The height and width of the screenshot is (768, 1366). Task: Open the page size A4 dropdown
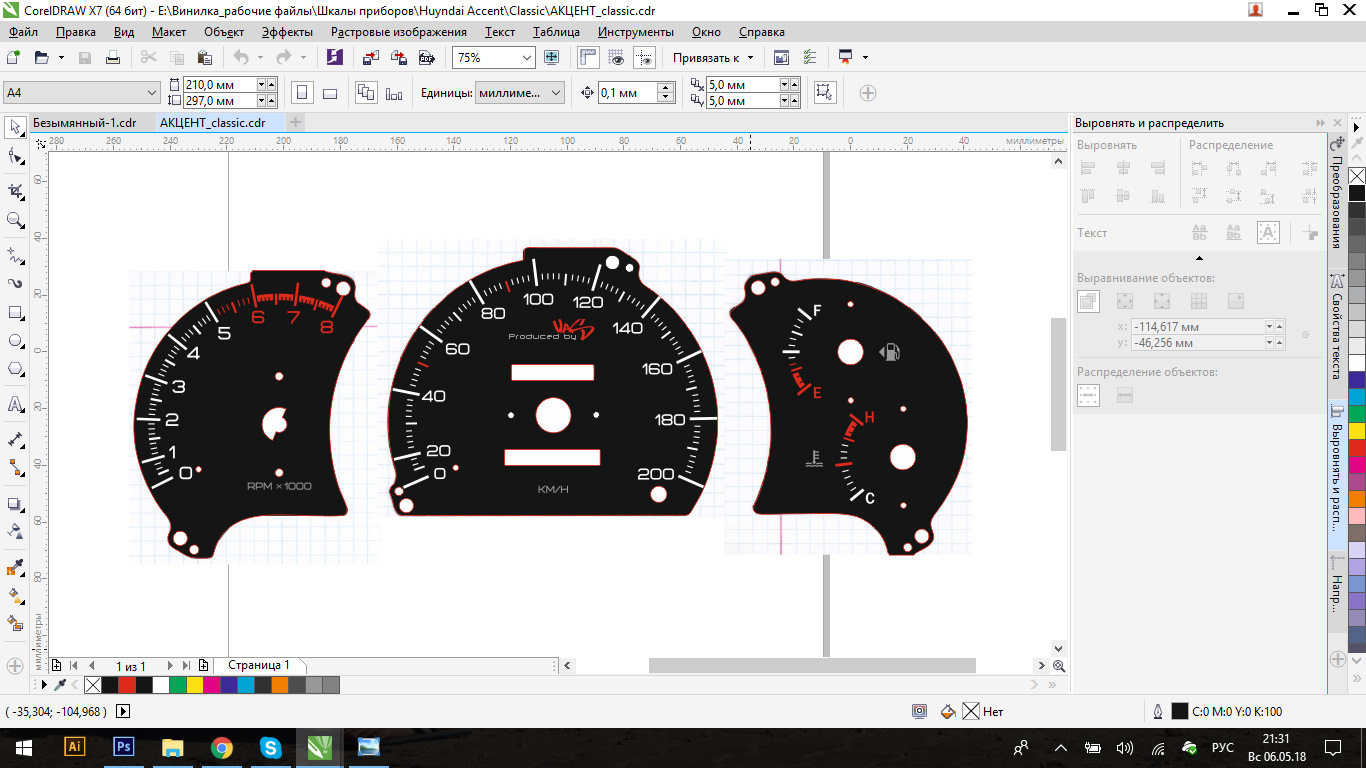pos(152,93)
